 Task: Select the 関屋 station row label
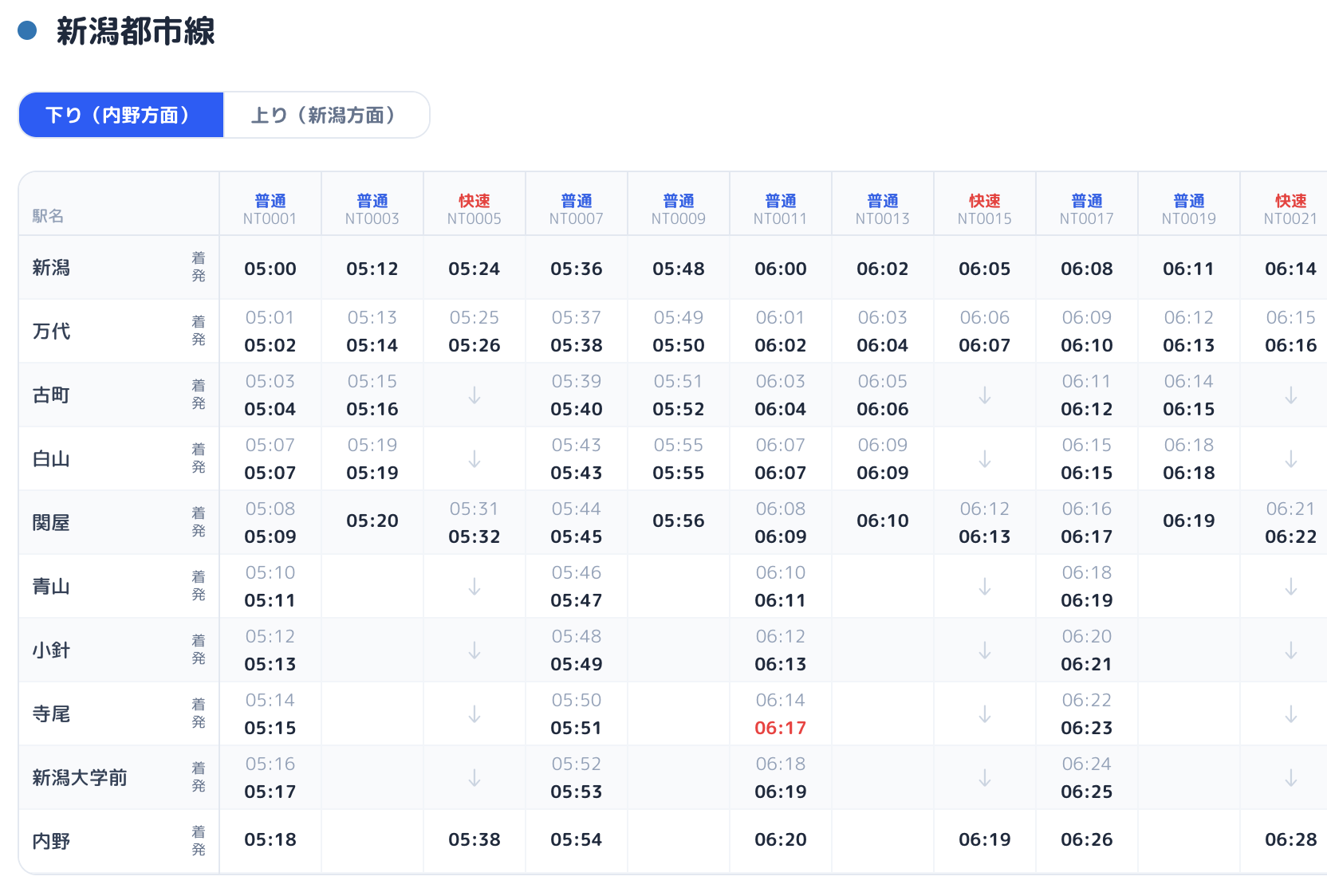pos(51,523)
